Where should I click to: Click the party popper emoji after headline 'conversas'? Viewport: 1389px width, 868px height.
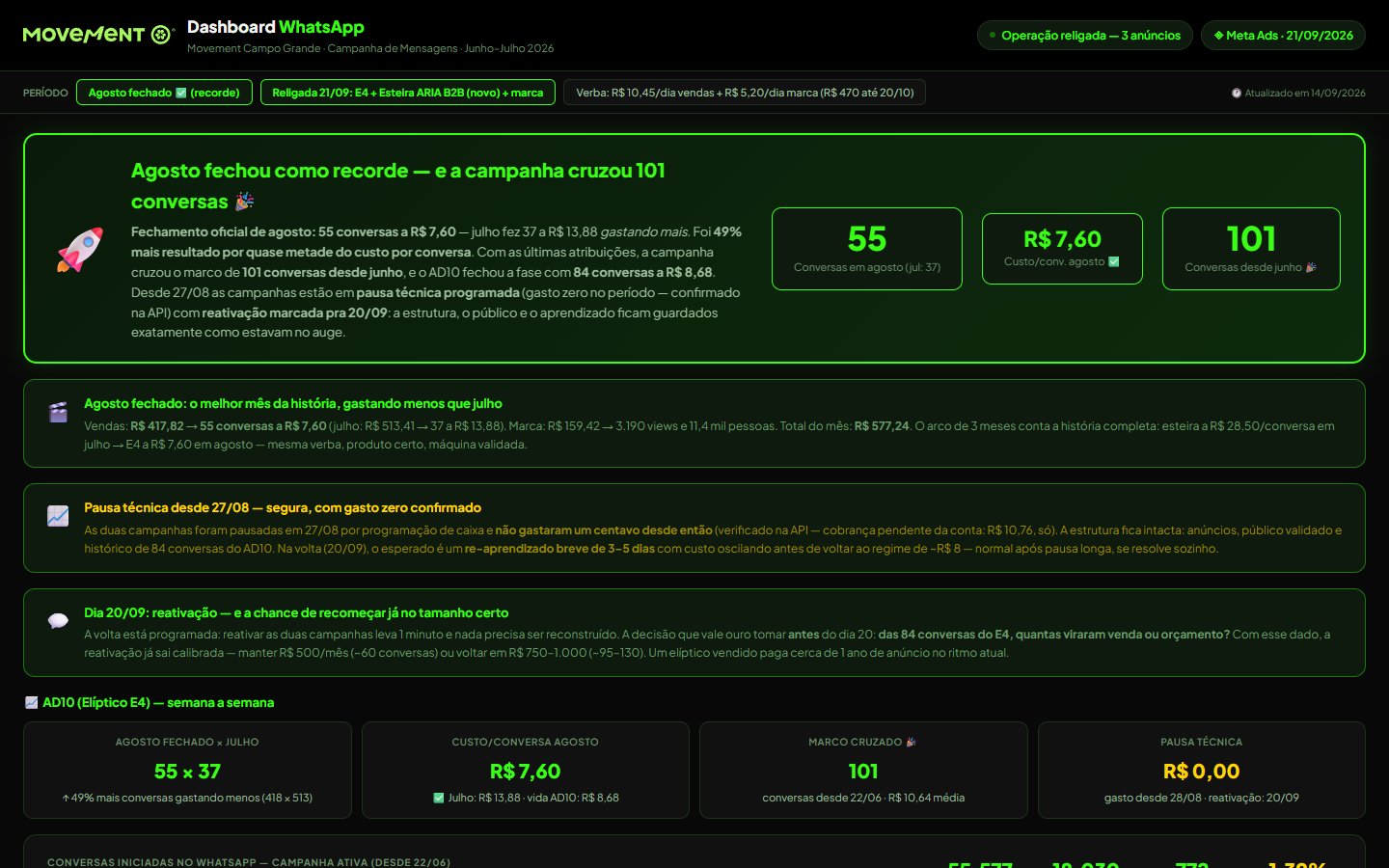[244, 202]
